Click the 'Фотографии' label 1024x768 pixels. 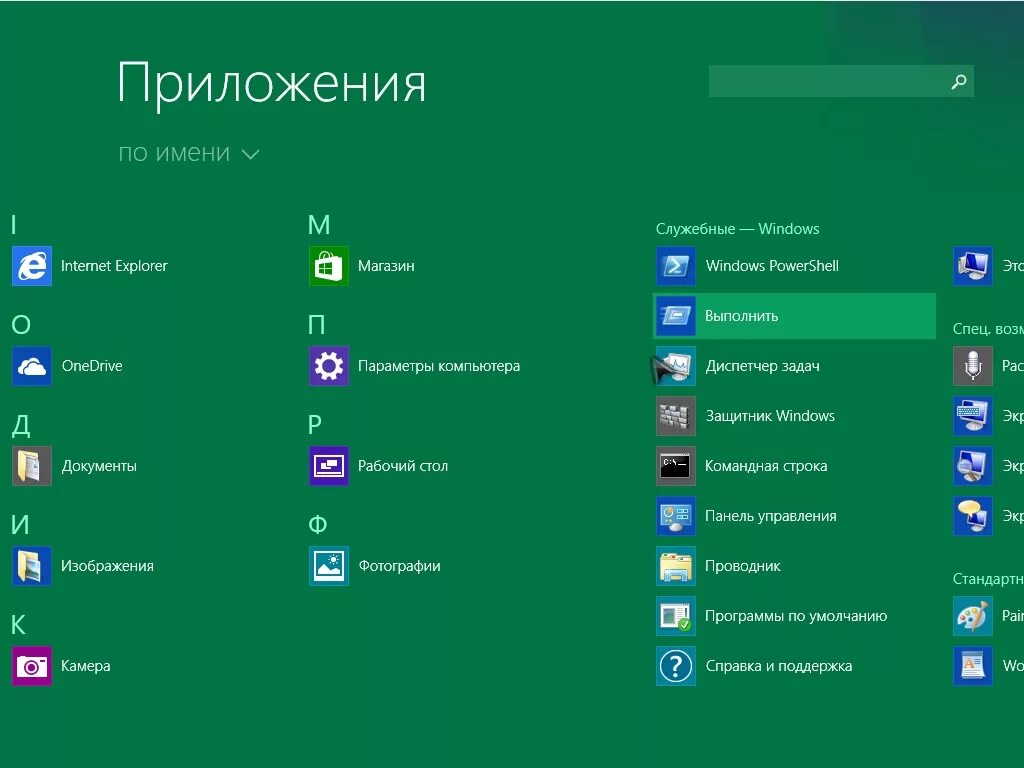(399, 566)
